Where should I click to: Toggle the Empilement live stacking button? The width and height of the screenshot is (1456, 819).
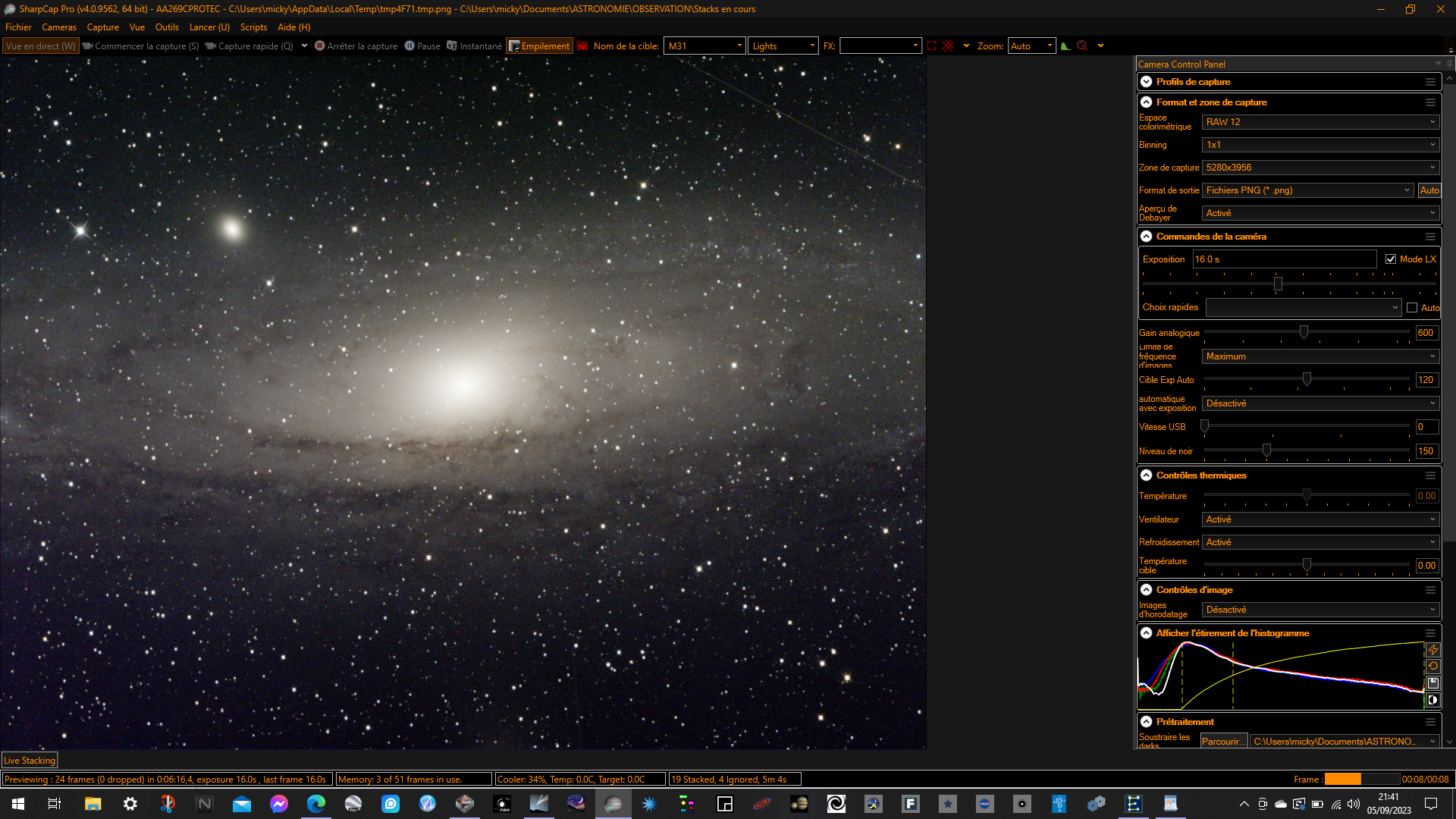539,46
